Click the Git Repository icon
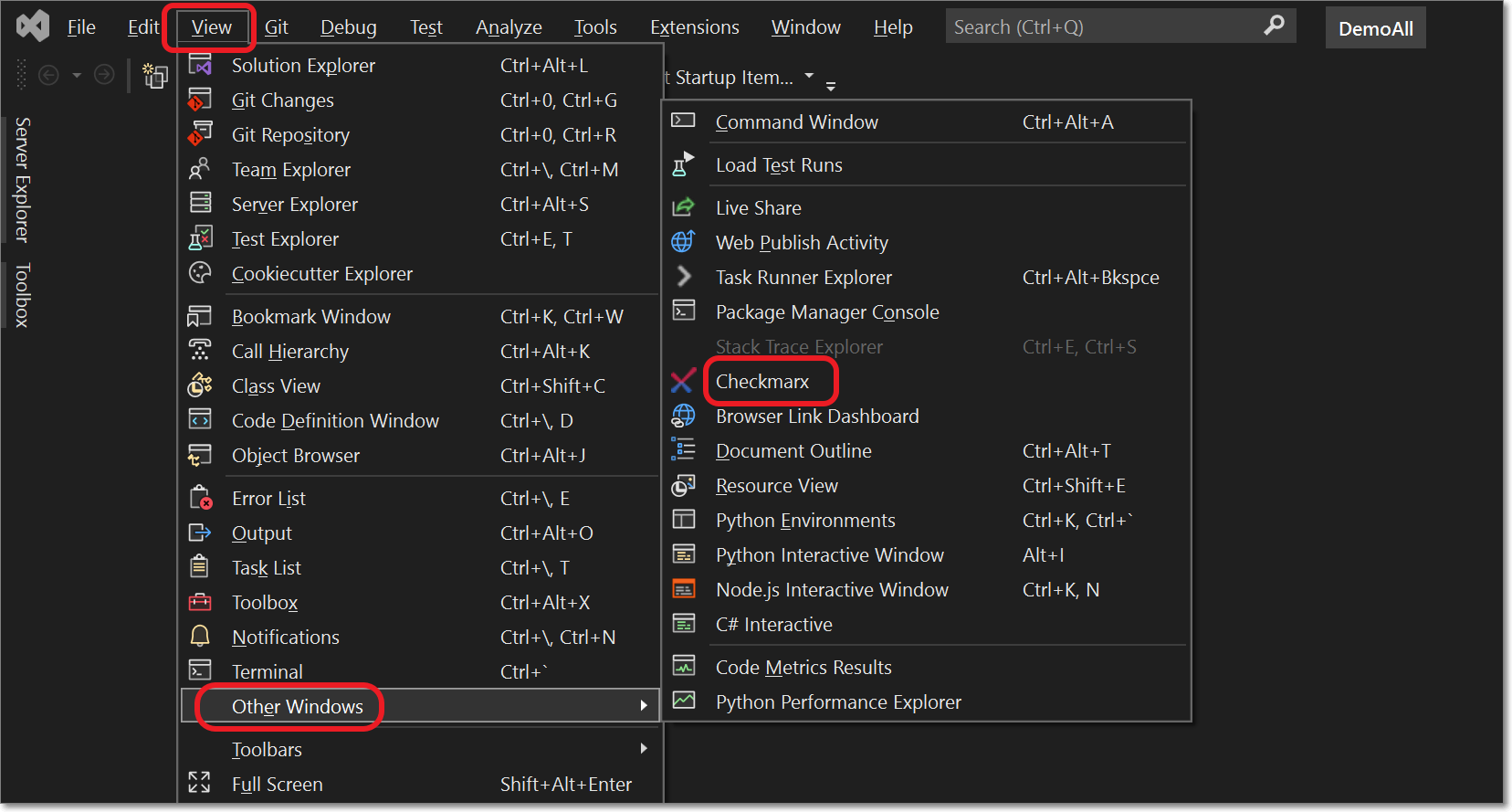The width and height of the screenshot is (1512, 812). click(x=200, y=134)
